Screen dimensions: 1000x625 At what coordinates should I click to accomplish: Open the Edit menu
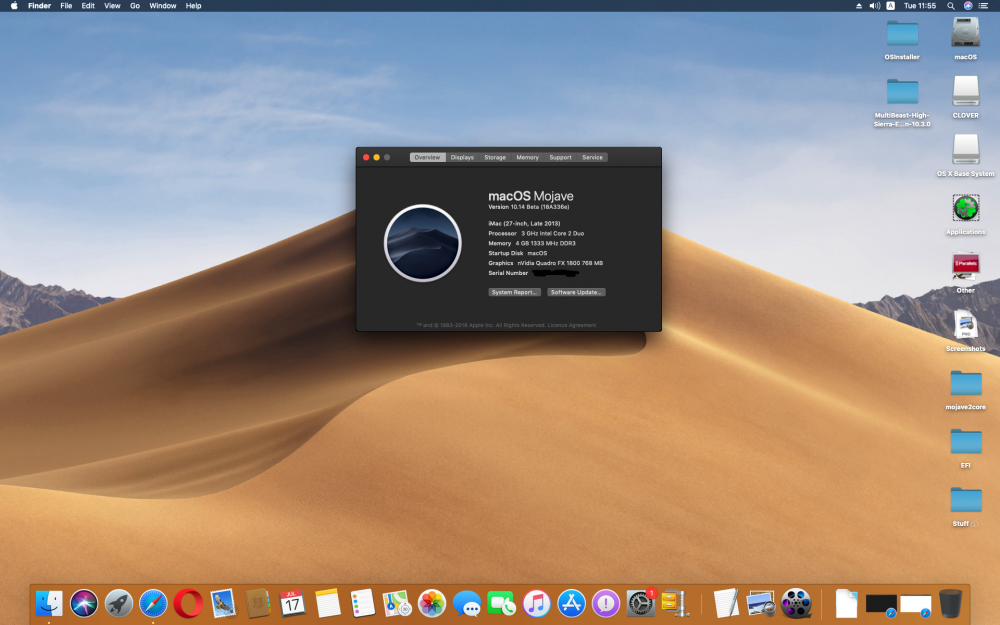[x=88, y=6]
